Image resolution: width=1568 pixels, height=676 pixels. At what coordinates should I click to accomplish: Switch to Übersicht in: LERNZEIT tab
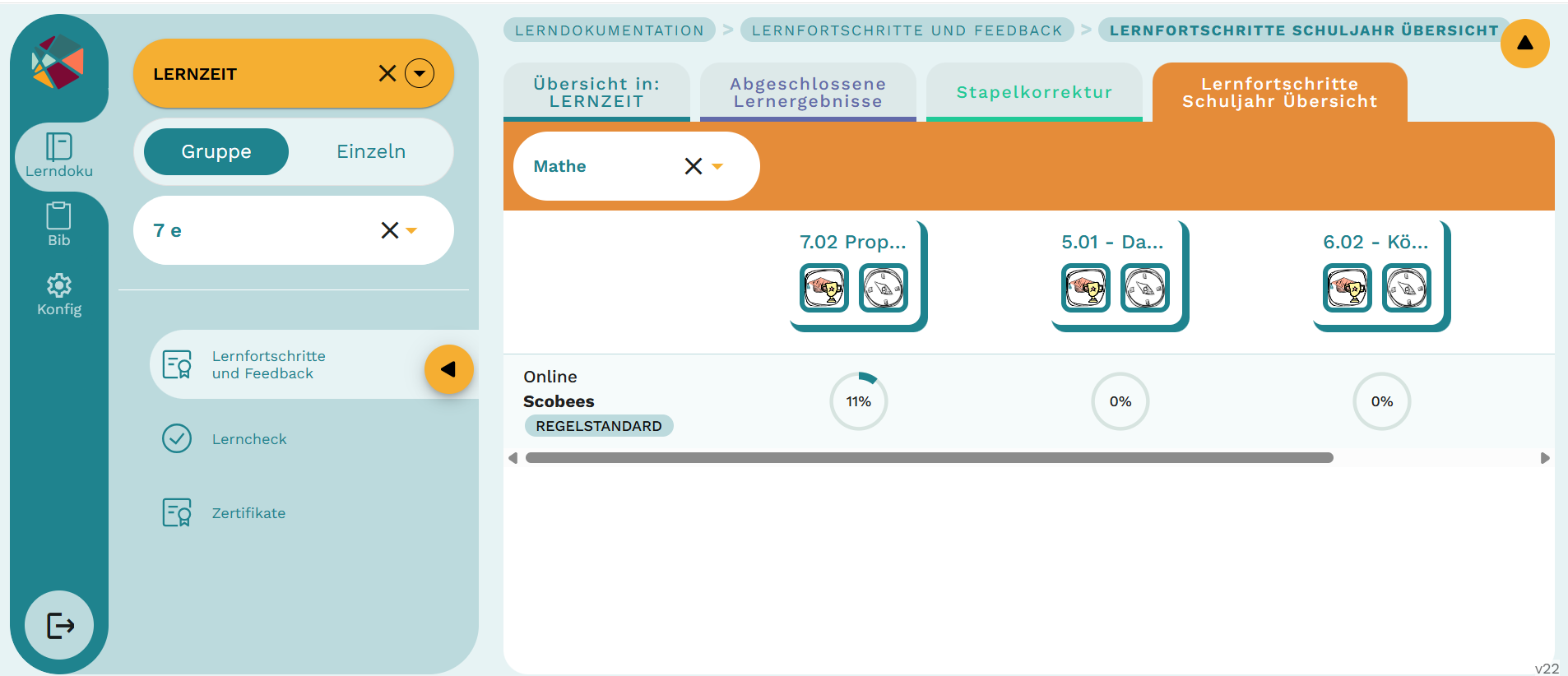point(596,92)
